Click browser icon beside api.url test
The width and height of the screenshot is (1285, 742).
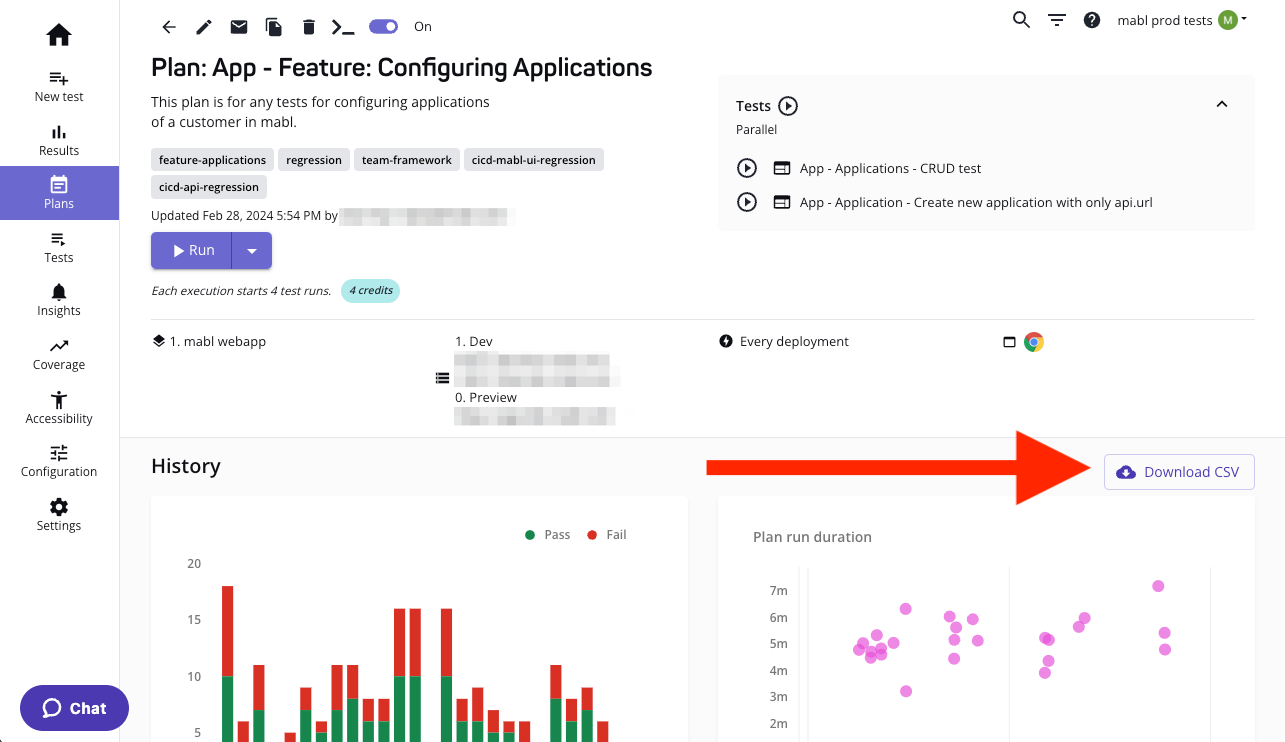pyautogui.click(x=782, y=202)
